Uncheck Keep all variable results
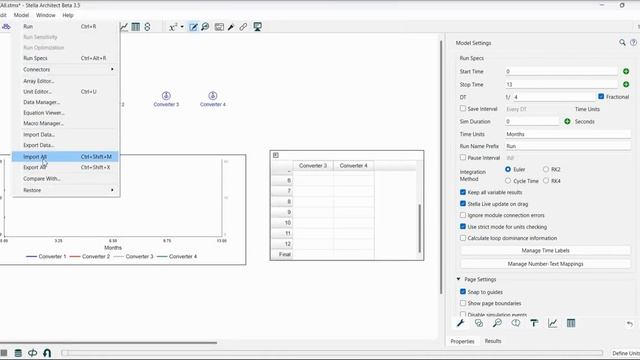 coord(463,192)
